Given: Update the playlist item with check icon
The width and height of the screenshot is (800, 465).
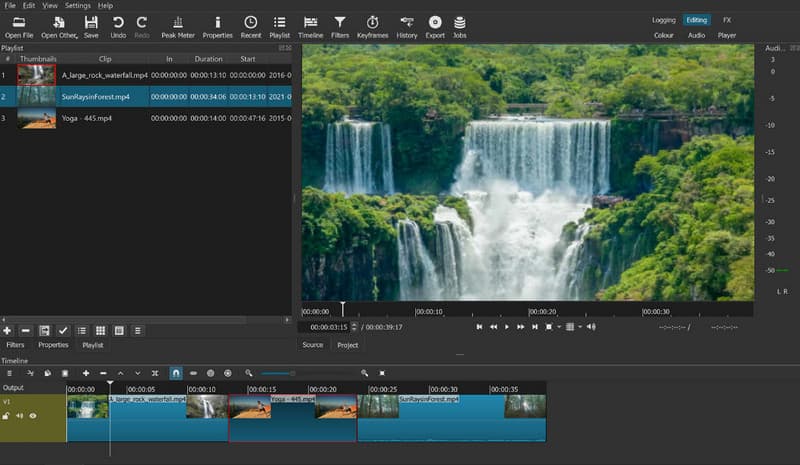Looking at the screenshot, I should pos(63,331).
